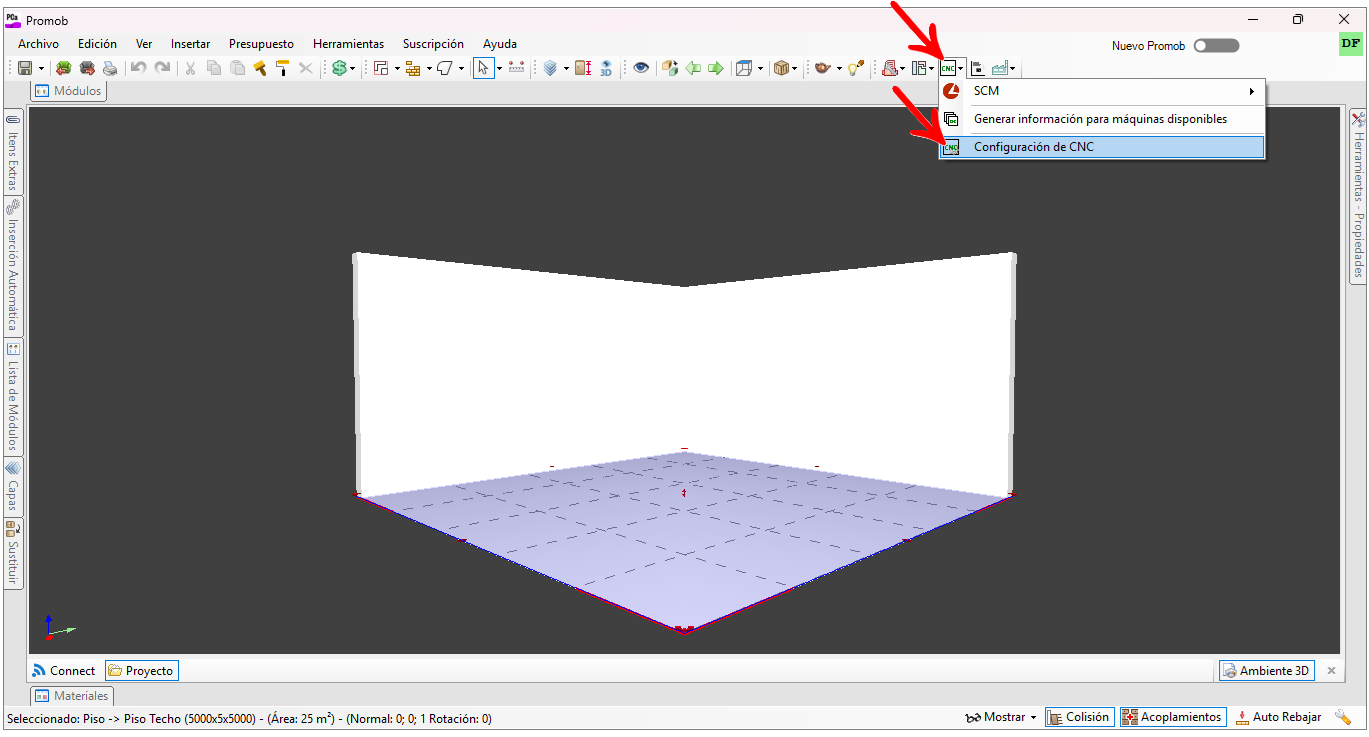The width and height of the screenshot is (1369, 737).
Task: Click the Delete X icon
Action: coord(306,68)
